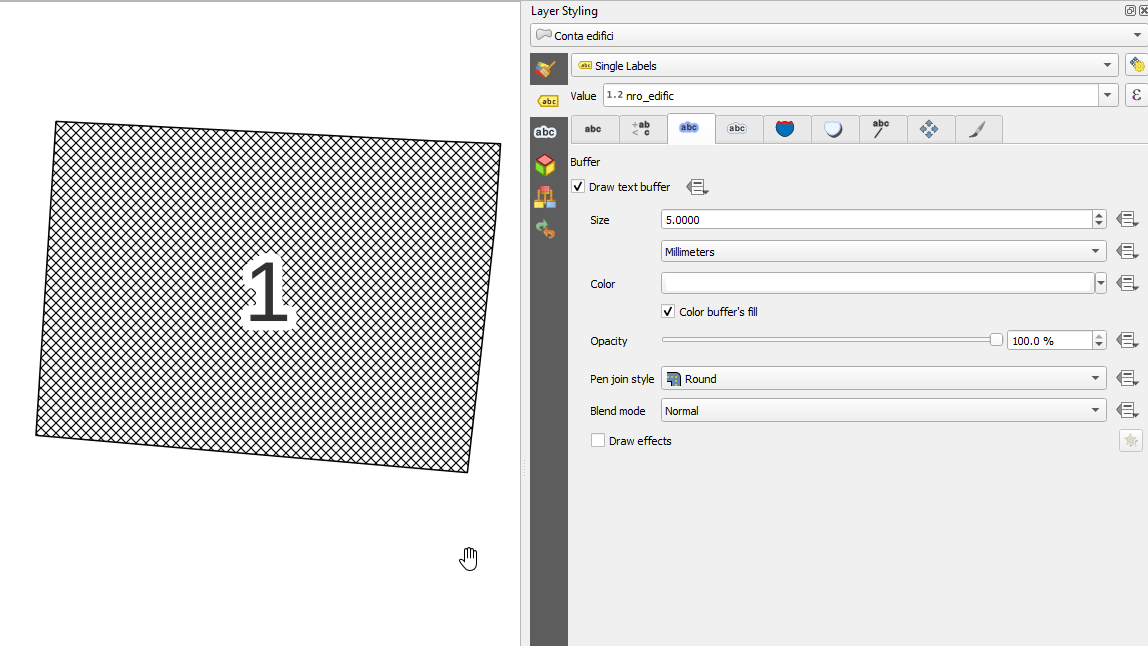Viewport: 1148px width, 646px height.
Task: Click data-defined override icon for Opacity
Action: [1127, 341]
